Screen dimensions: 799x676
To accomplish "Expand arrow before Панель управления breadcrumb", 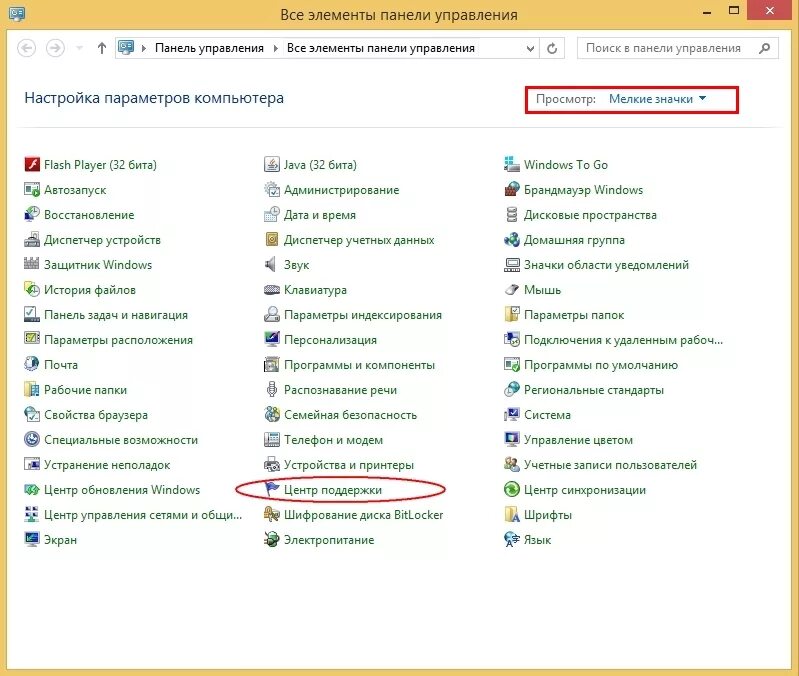I will 144,48.
